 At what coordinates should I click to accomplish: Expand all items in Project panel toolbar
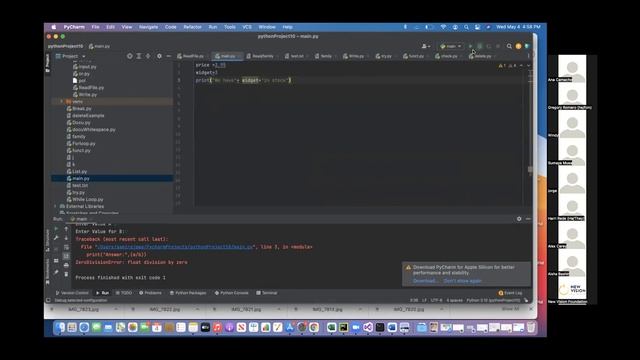(139, 56)
